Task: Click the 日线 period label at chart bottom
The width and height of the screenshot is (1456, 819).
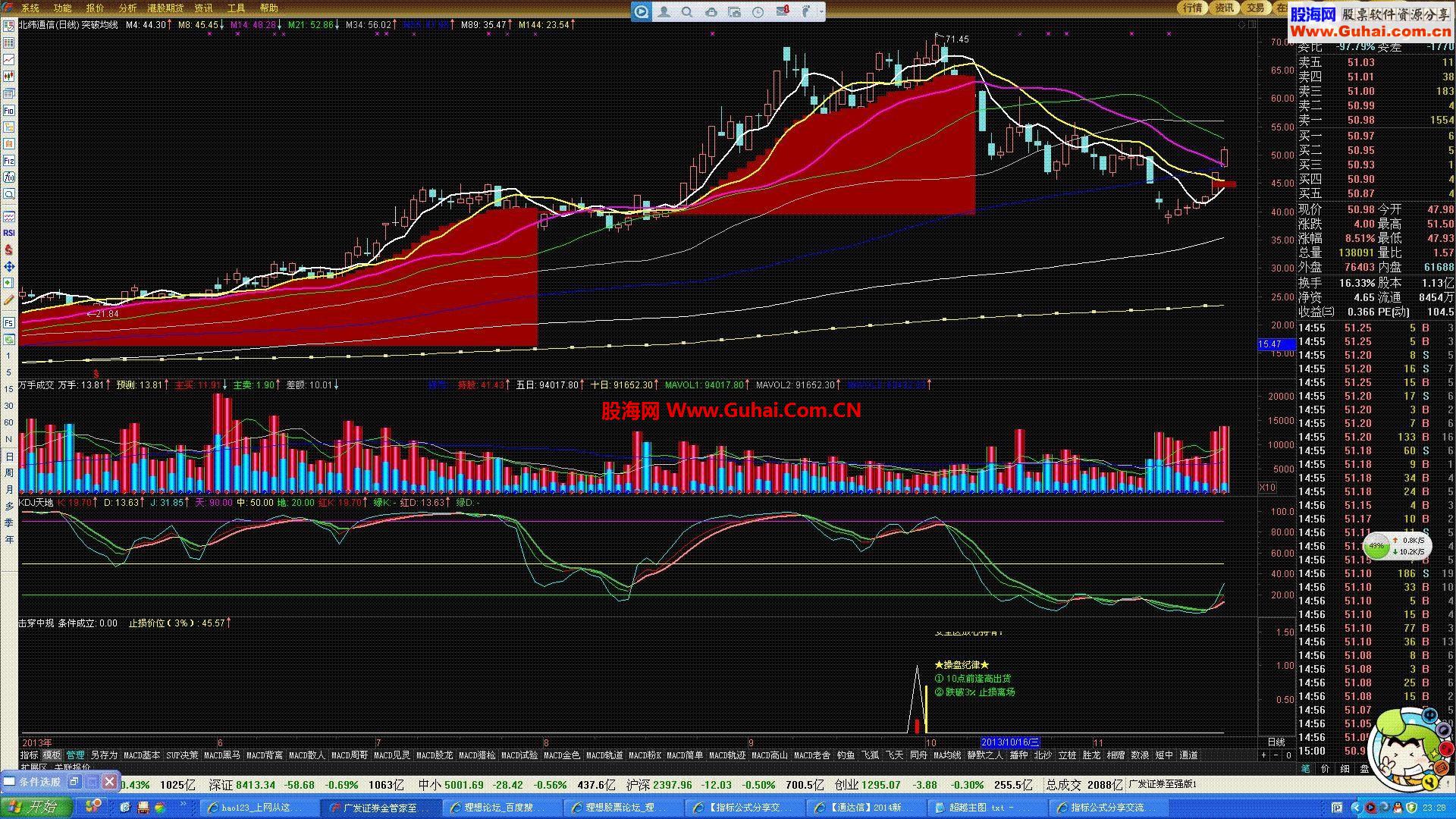Action: [x=1276, y=742]
